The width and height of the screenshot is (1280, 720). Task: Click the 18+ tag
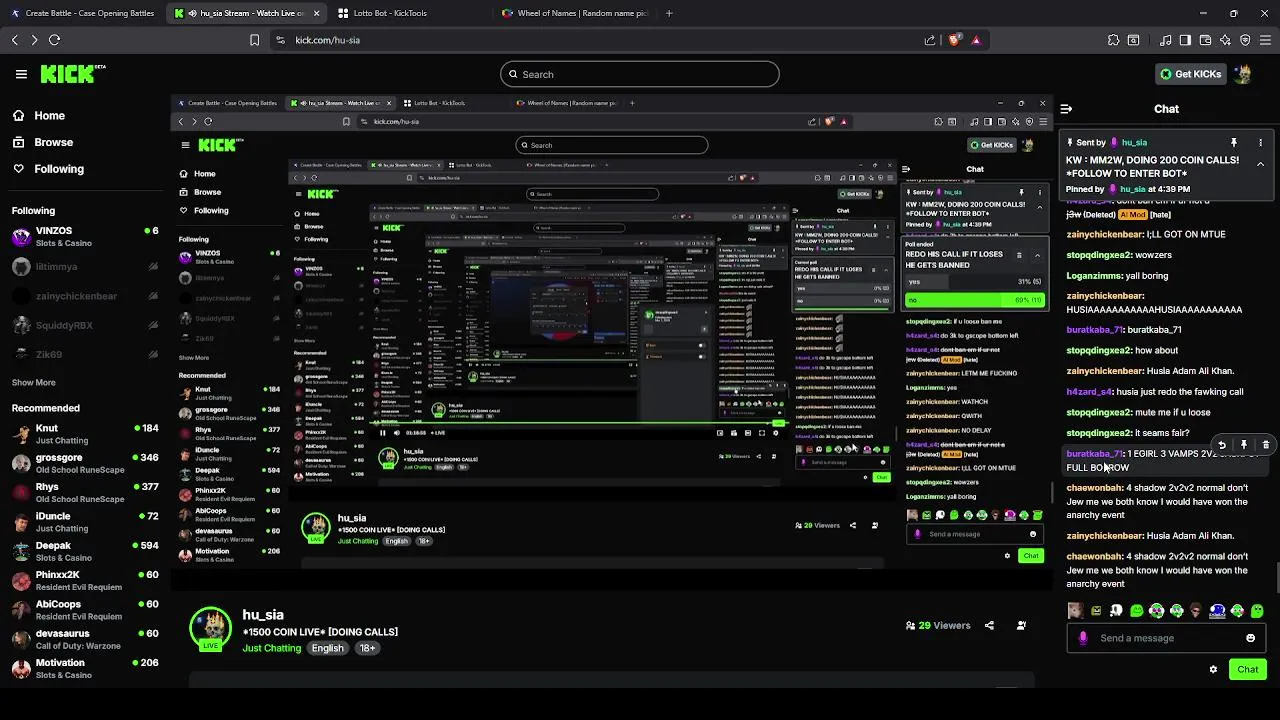[x=367, y=648]
